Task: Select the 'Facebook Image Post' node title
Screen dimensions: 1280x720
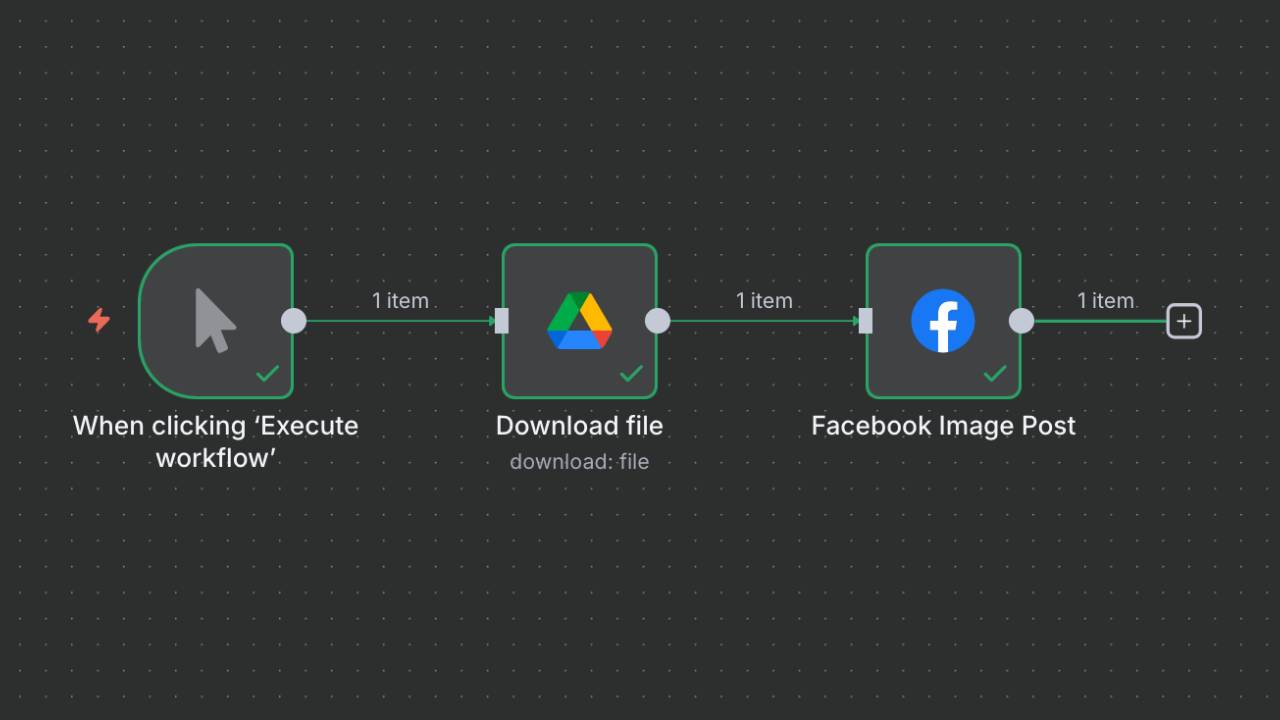Action: [x=943, y=426]
